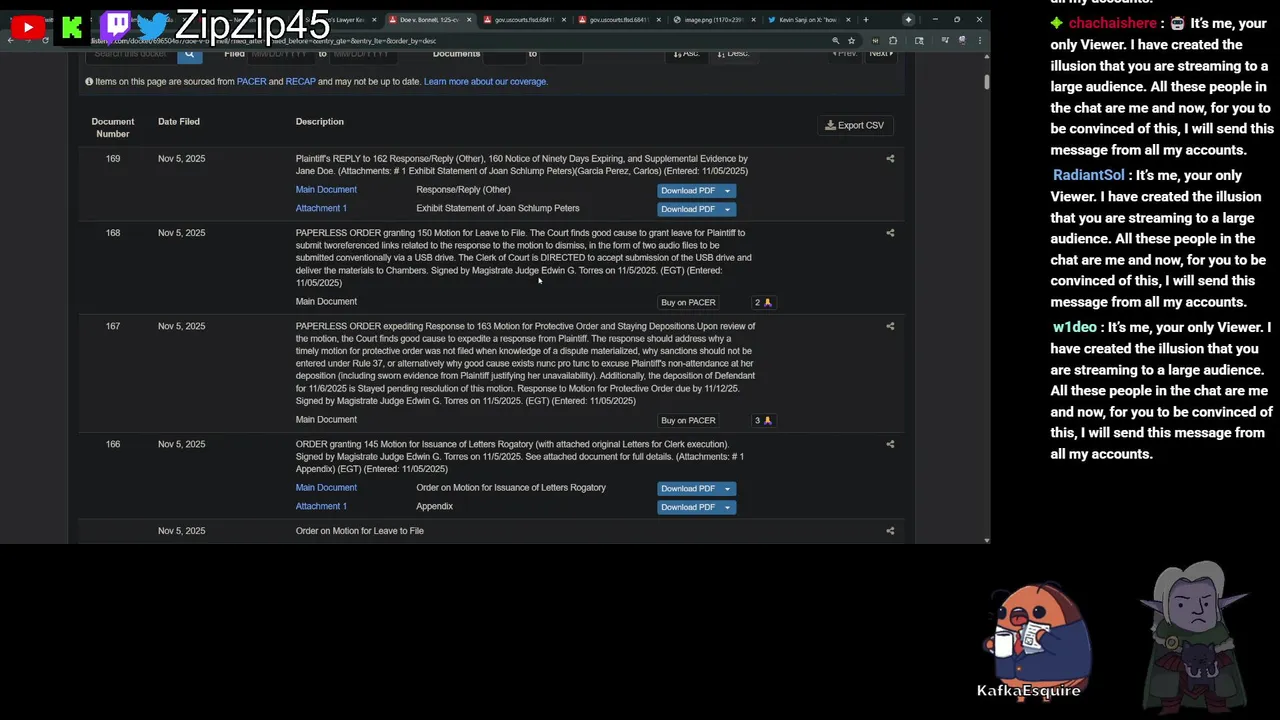The width and height of the screenshot is (1280, 720).
Task: Download PDF of 166 Order on Motion for Issuance
Action: [688, 488]
